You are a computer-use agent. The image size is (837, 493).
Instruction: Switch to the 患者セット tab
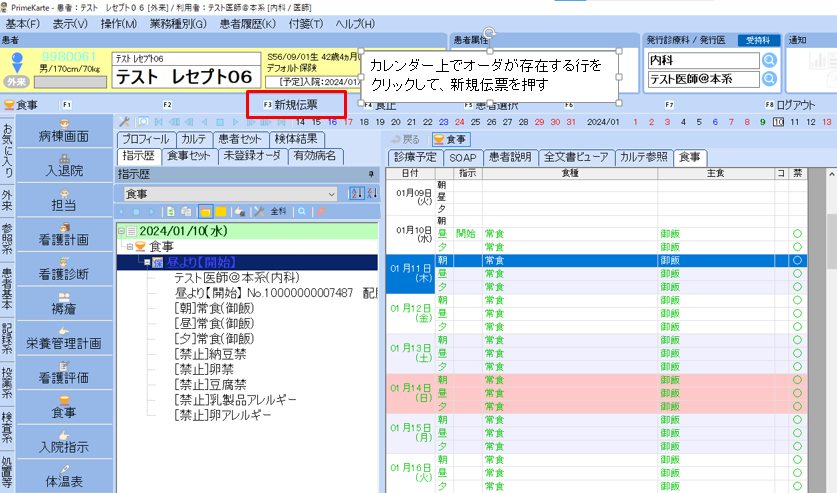240,139
